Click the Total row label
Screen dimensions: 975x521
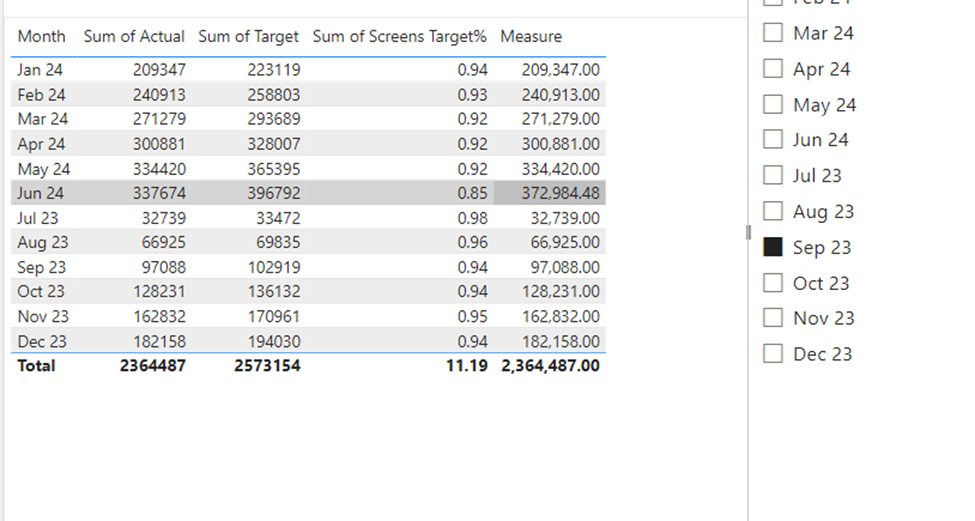tap(36, 366)
